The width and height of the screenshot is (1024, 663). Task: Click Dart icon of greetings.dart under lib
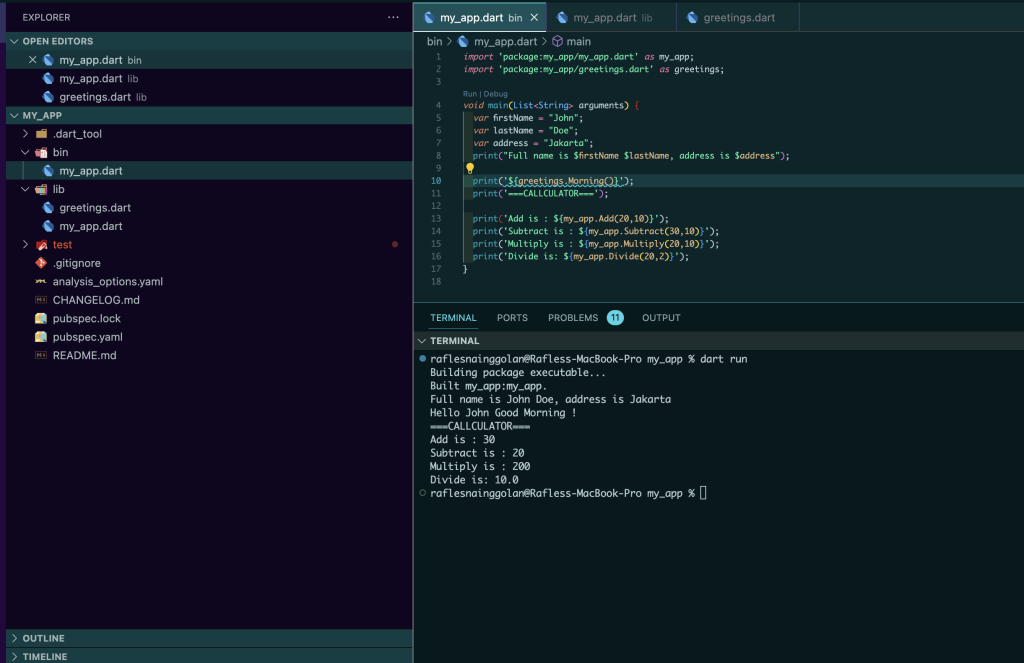point(48,208)
